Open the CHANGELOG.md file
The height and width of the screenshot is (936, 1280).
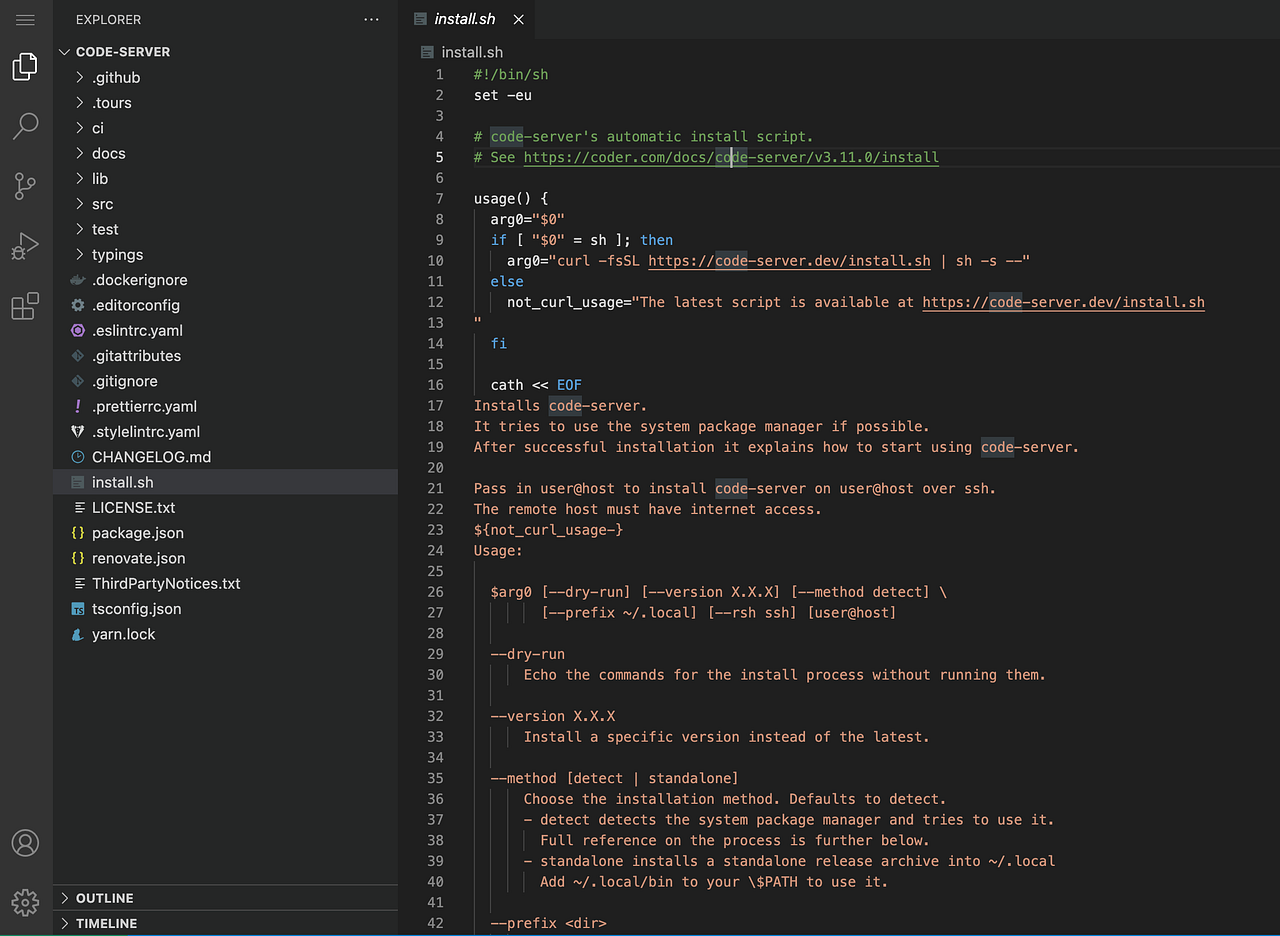(x=226, y=457)
